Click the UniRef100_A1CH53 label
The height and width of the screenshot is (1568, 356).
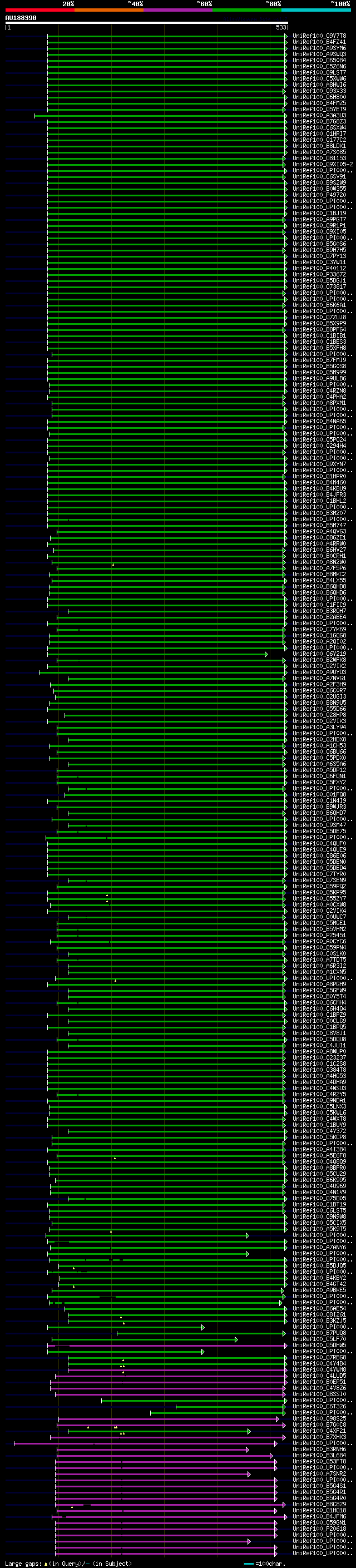[x=319, y=746]
